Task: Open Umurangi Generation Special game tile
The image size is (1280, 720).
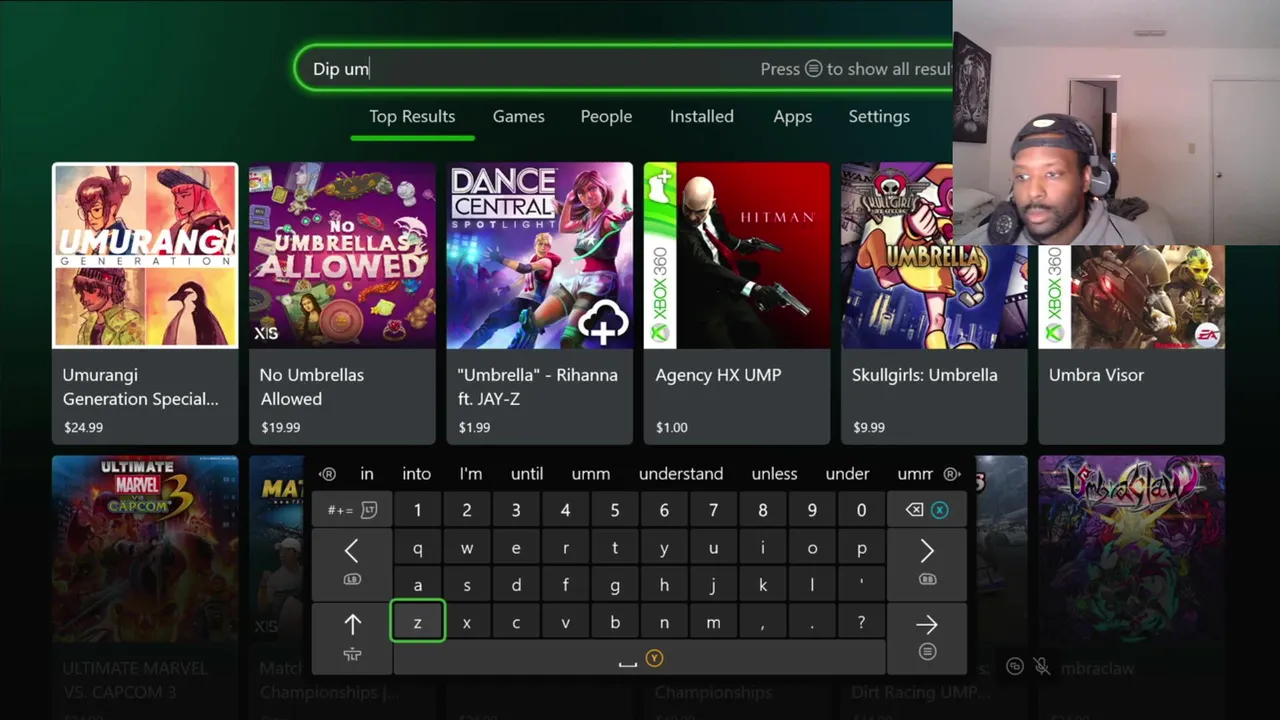Action: tap(145, 303)
